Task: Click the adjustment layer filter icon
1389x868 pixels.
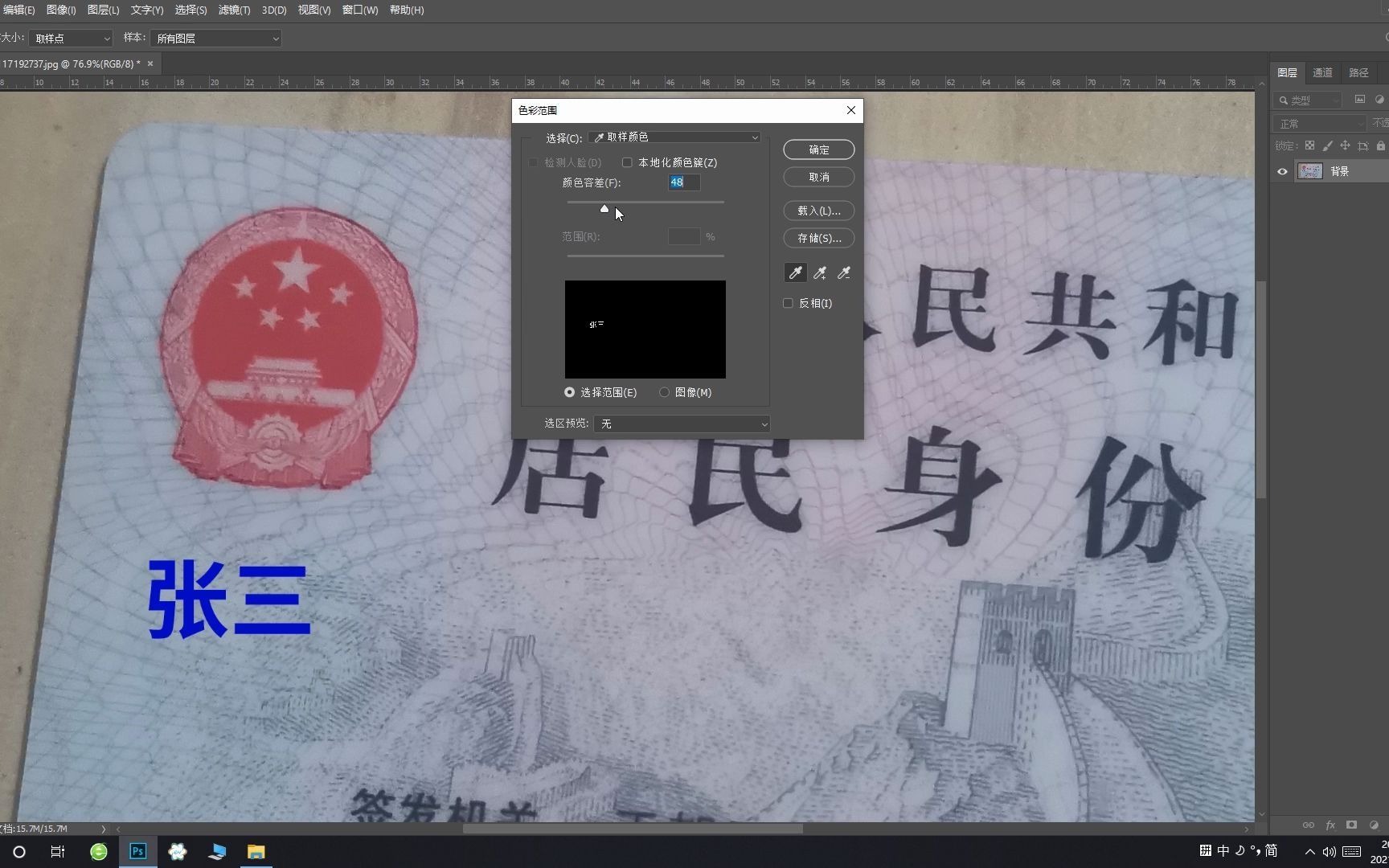Action: (x=1380, y=100)
